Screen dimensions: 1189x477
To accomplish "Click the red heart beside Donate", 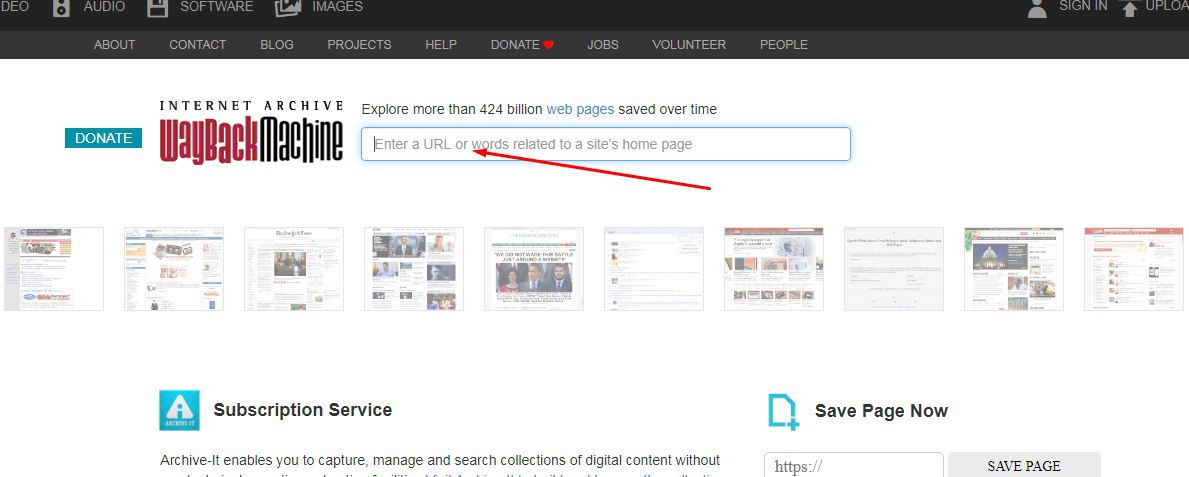I will (x=548, y=45).
